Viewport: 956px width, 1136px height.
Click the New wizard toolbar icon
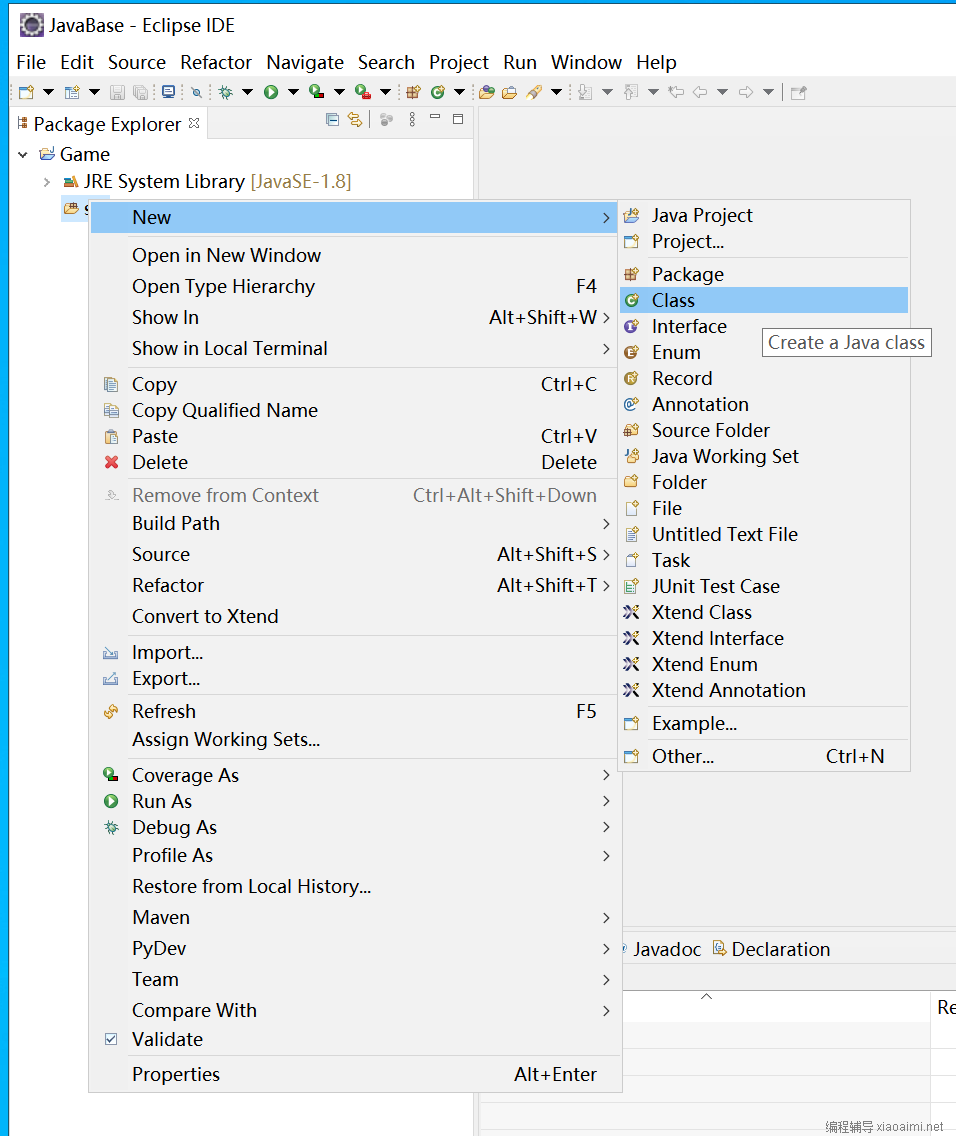point(27,92)
